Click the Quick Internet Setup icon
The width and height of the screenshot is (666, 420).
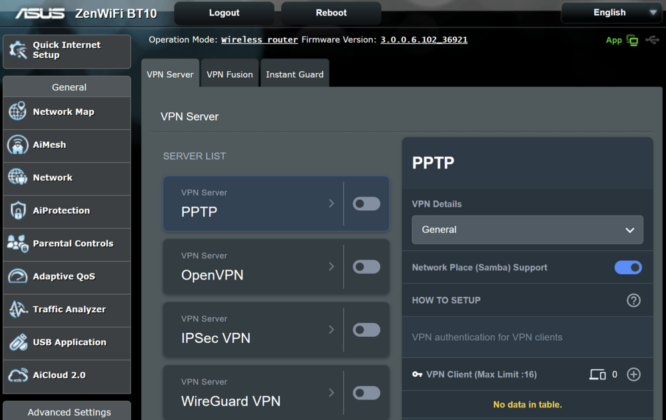click(18, 50)
